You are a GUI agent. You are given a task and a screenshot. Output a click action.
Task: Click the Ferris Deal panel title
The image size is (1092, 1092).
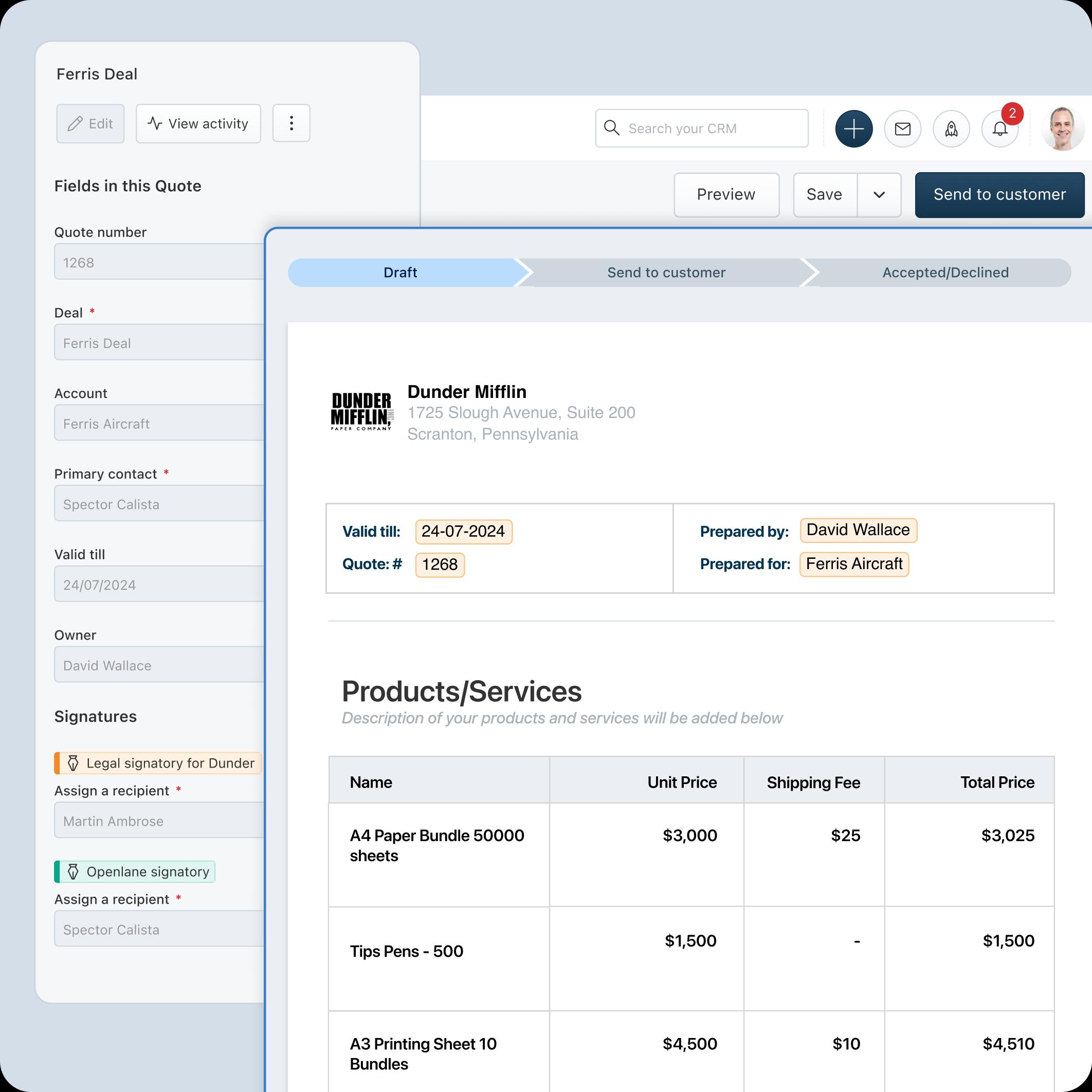[97, 74]
